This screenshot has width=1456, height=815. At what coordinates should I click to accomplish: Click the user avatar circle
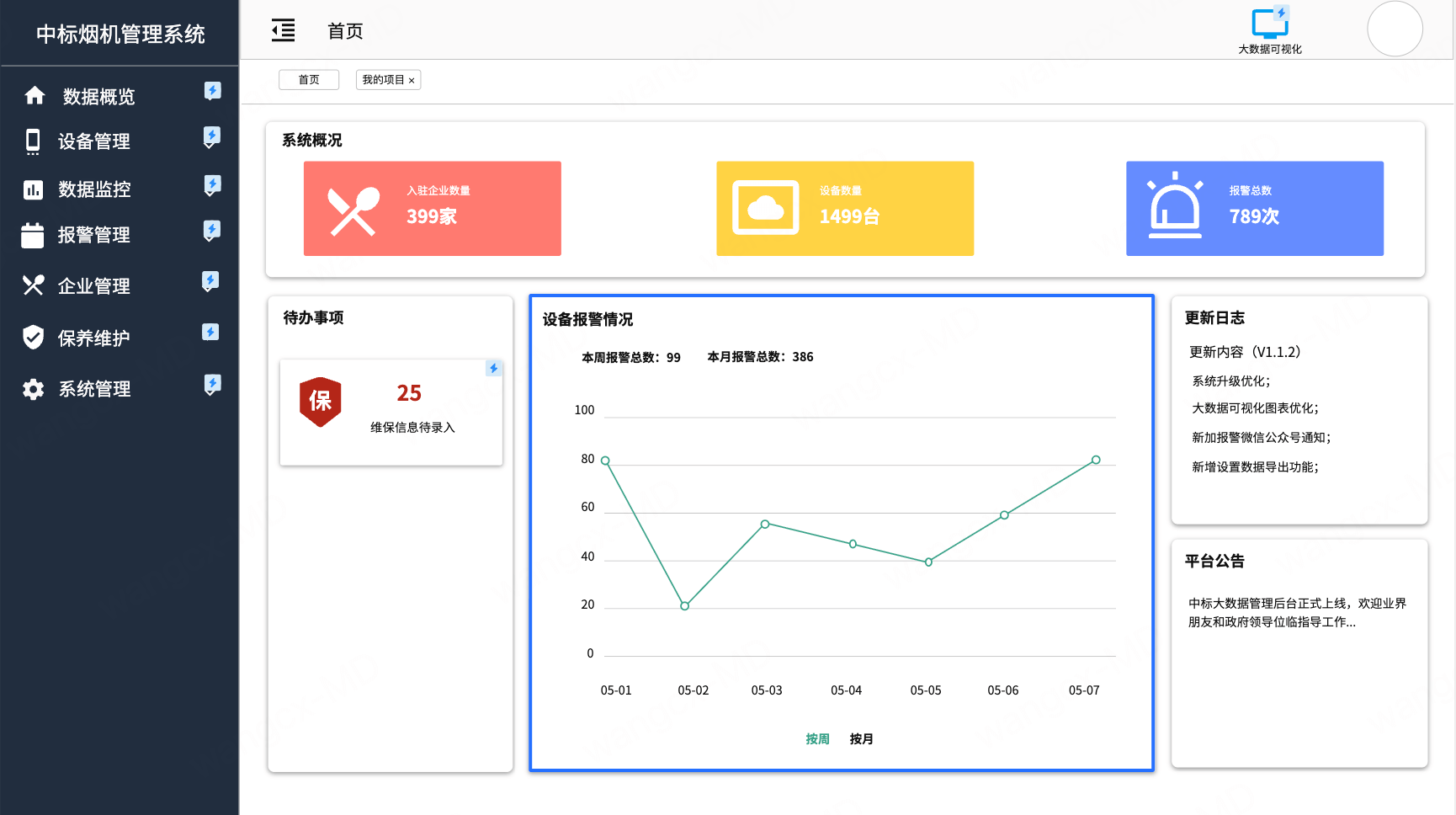[1394, 29]
